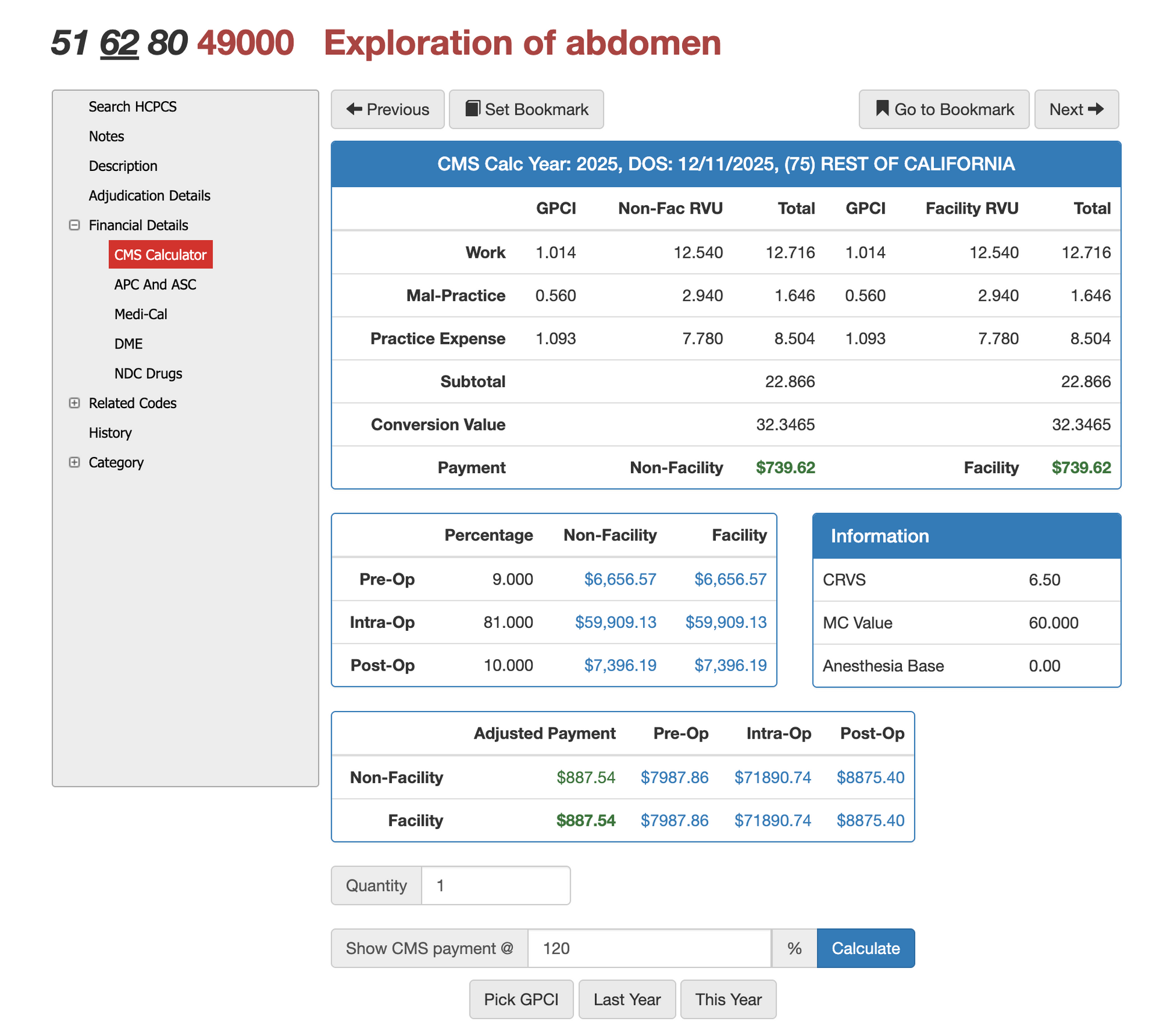This screenshot has width=1156, height=1036.
Task: Expand the Category section
Action: click(75, 462)
